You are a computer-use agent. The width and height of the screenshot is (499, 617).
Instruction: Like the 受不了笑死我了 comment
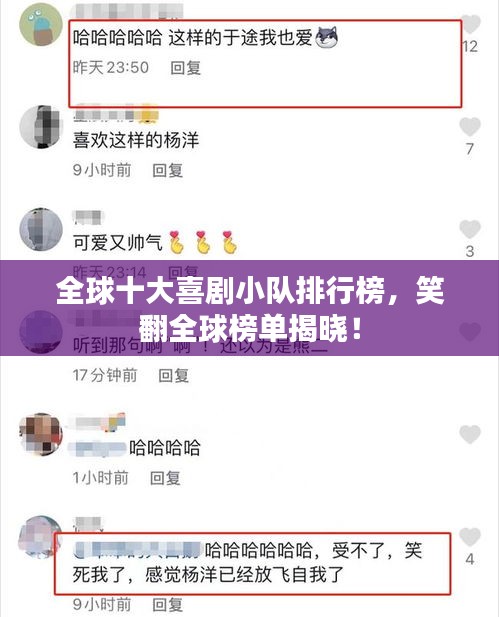(470, 537)
